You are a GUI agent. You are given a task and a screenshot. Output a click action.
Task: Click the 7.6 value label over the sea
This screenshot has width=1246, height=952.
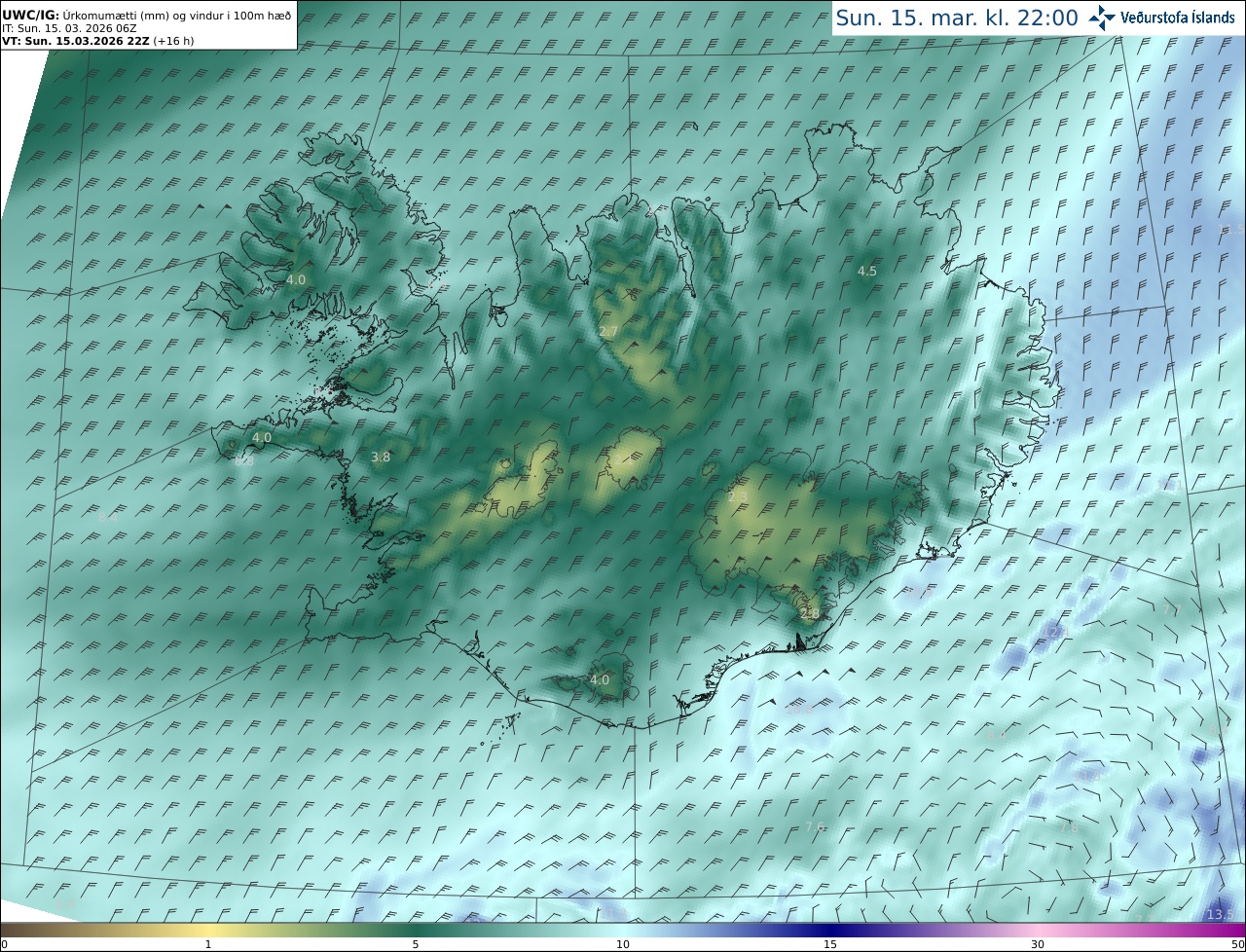(815, 826)
